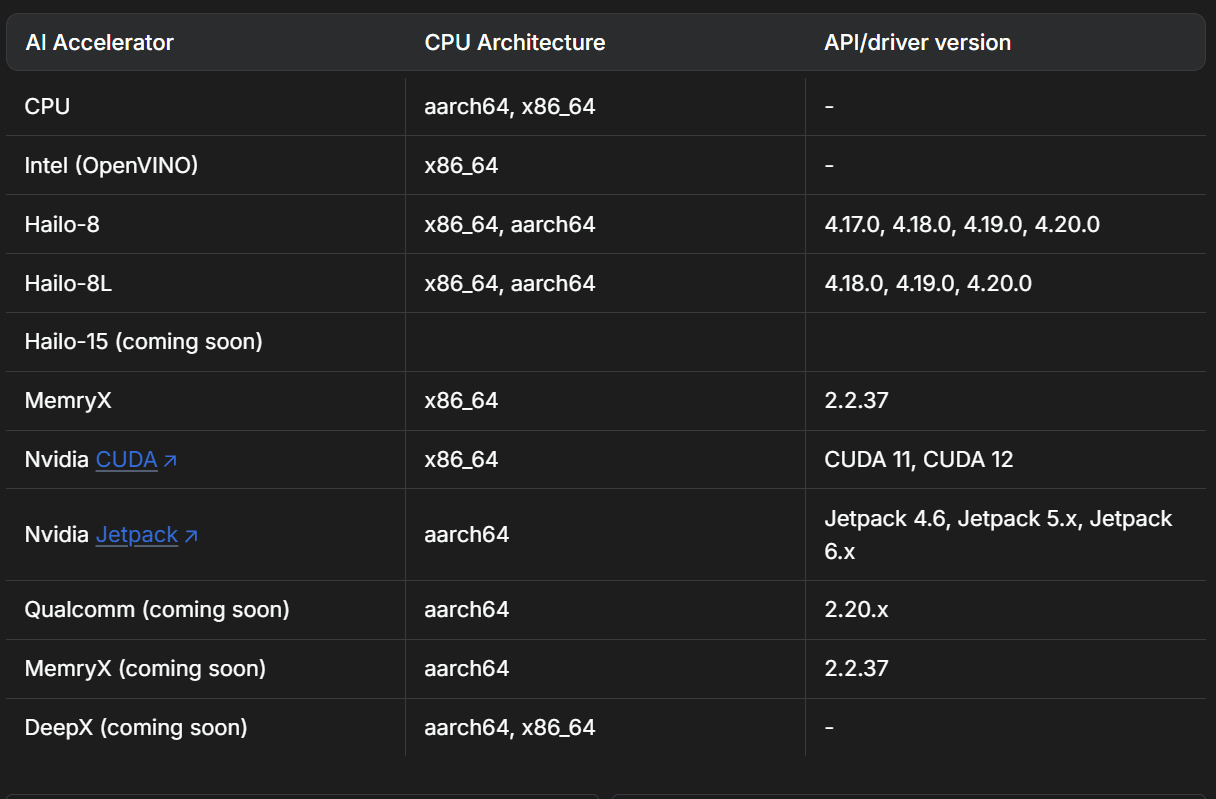Select the MemryX (coming soon) cell

[x=145, y=668]
